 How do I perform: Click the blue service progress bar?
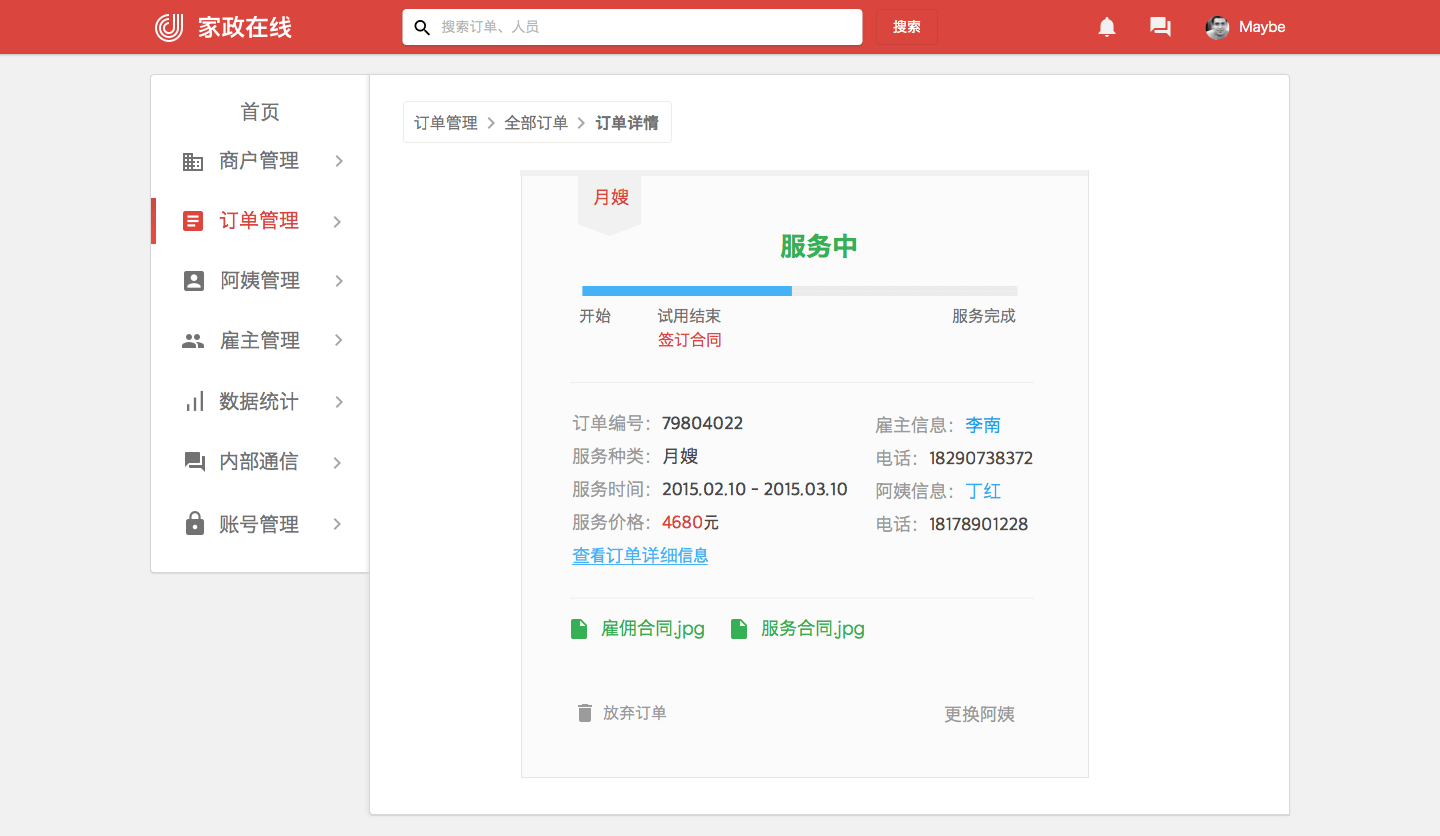pyautogui.click(x=687, y=291)
